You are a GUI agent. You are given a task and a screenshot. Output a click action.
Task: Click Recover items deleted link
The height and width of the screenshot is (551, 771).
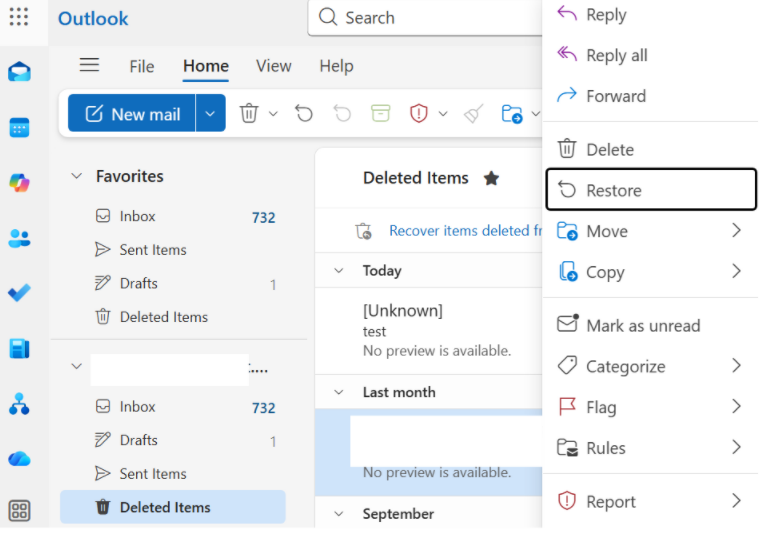click(465, 231)
